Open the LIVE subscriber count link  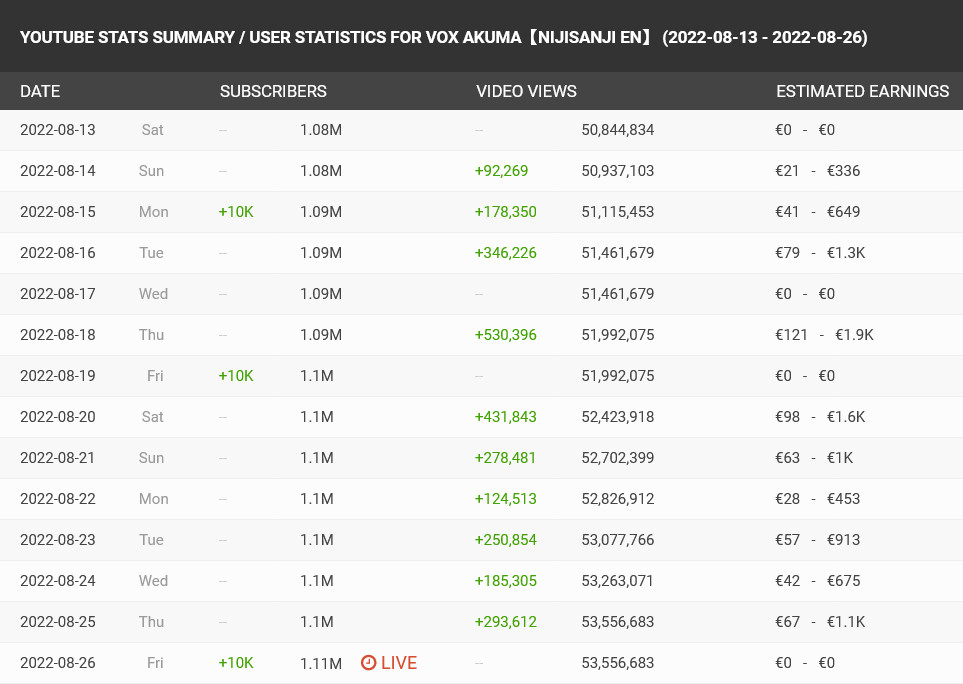coord(389,663)
